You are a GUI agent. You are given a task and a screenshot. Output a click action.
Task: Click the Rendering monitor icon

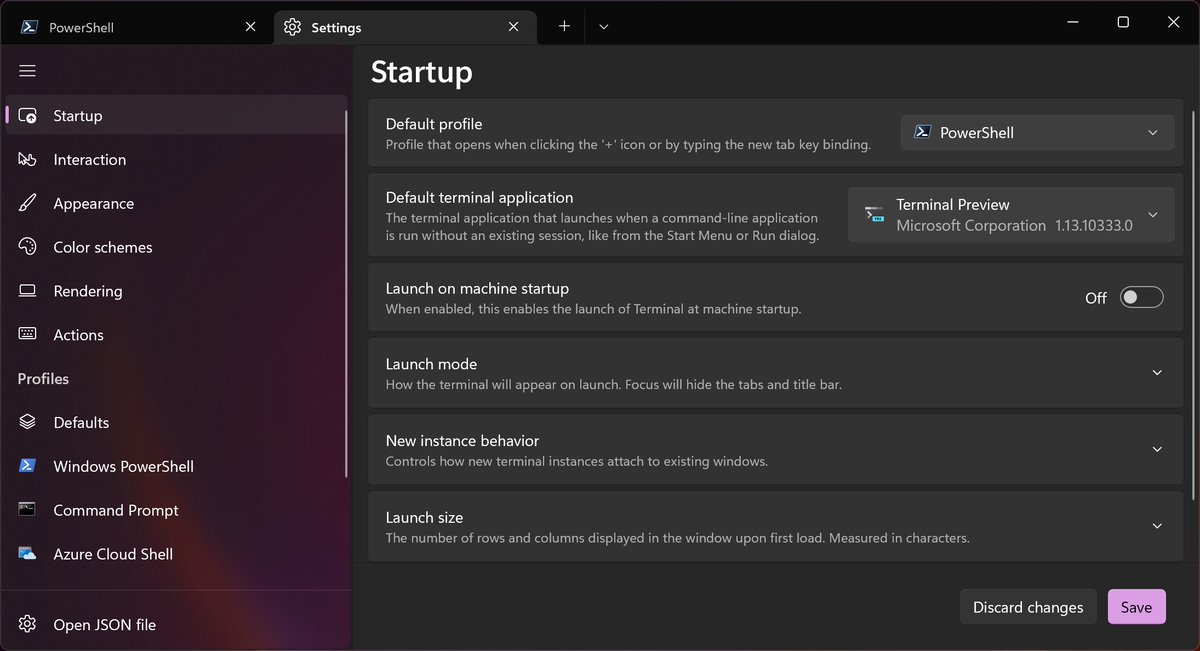click(28, 291)
